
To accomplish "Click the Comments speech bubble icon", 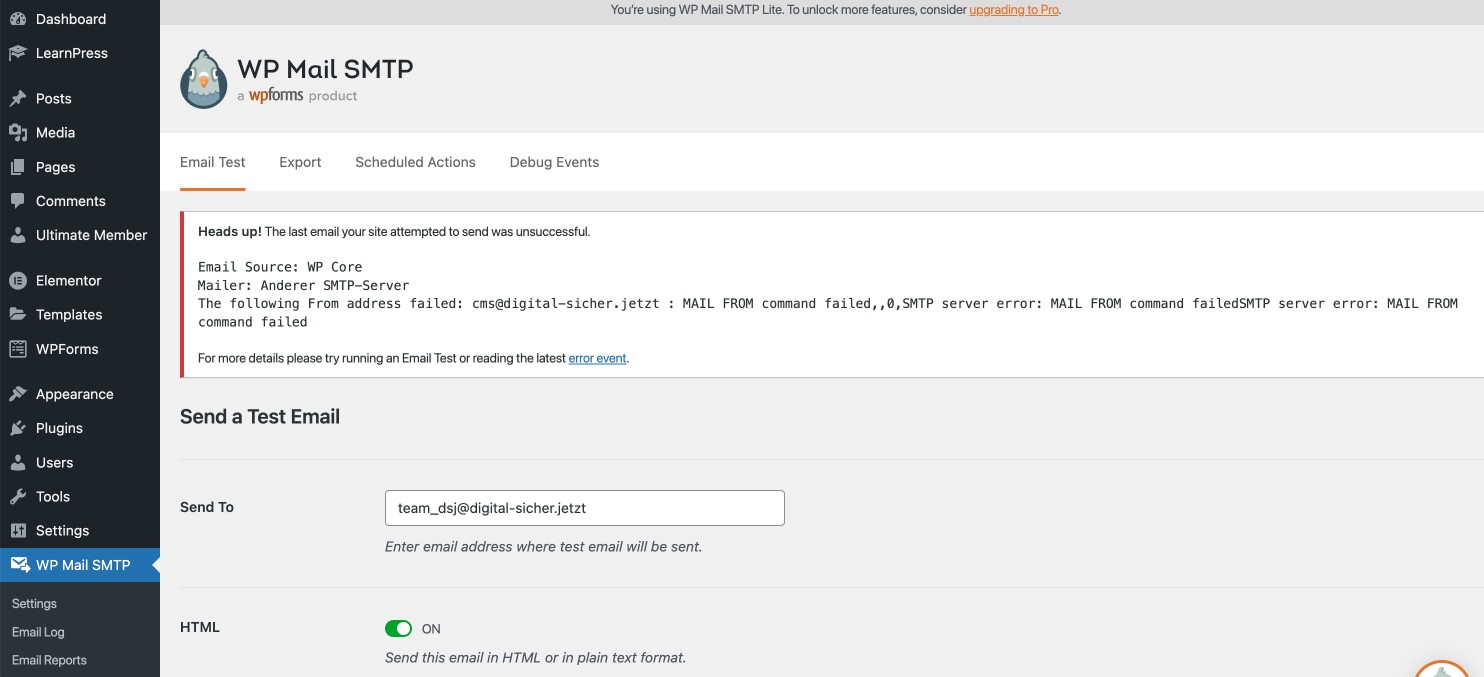I will click(18, 201).
